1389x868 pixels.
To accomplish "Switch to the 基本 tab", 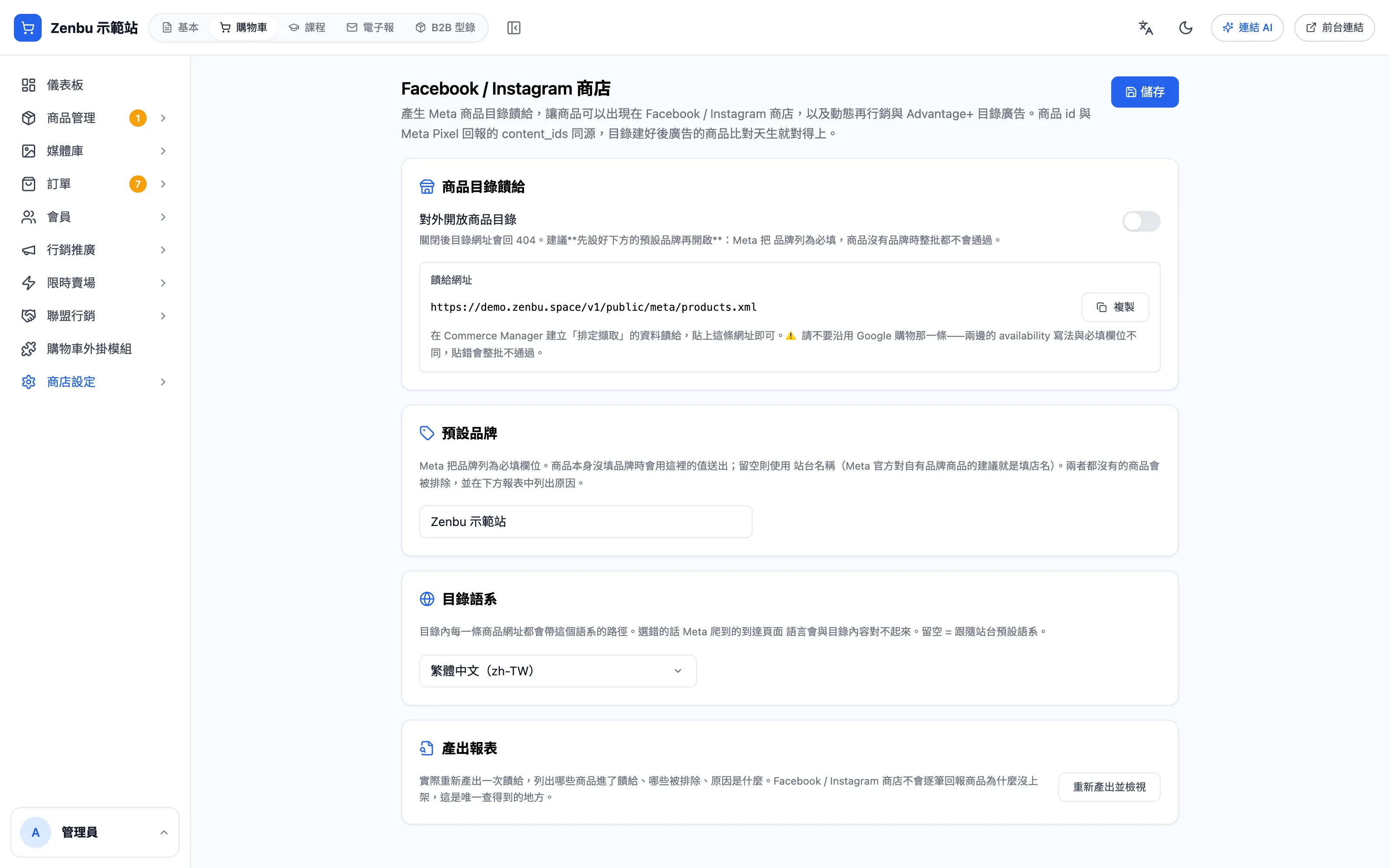I will [180, 27].
